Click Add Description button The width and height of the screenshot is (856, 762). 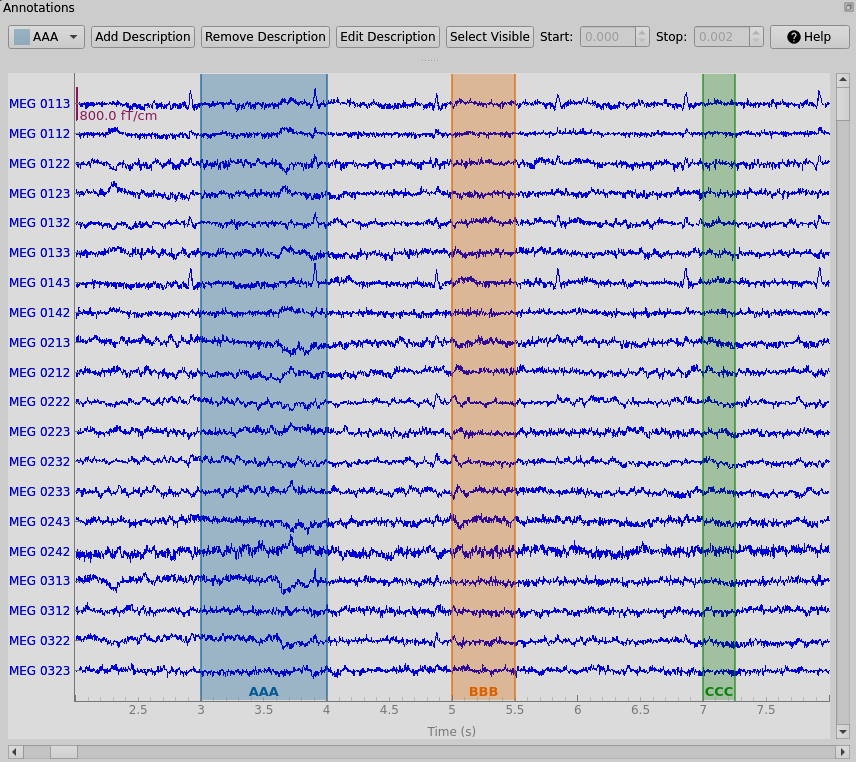point(143,37)
